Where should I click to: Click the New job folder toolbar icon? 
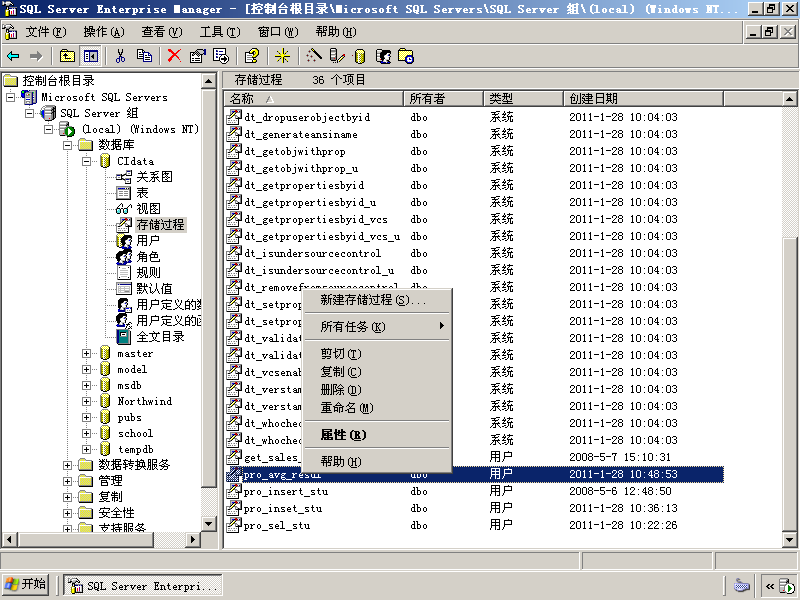(406, 56)
